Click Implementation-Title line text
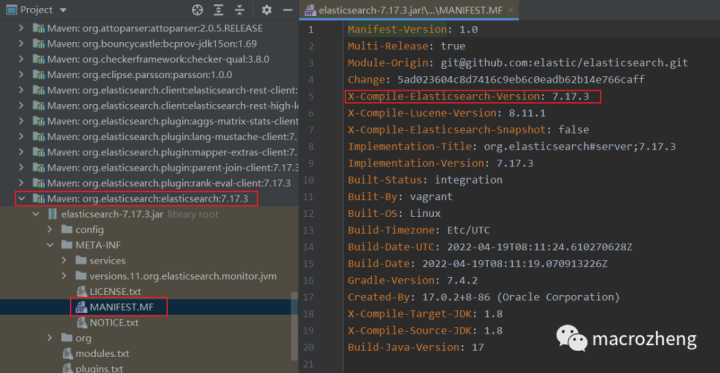 click(512, 147)
